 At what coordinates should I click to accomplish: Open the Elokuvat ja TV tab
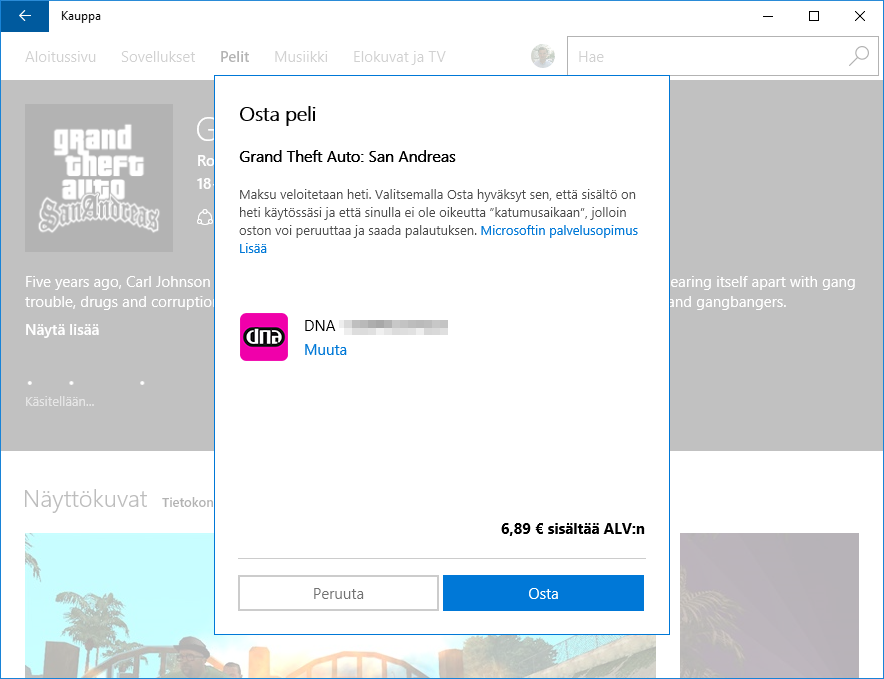(399, 57)
